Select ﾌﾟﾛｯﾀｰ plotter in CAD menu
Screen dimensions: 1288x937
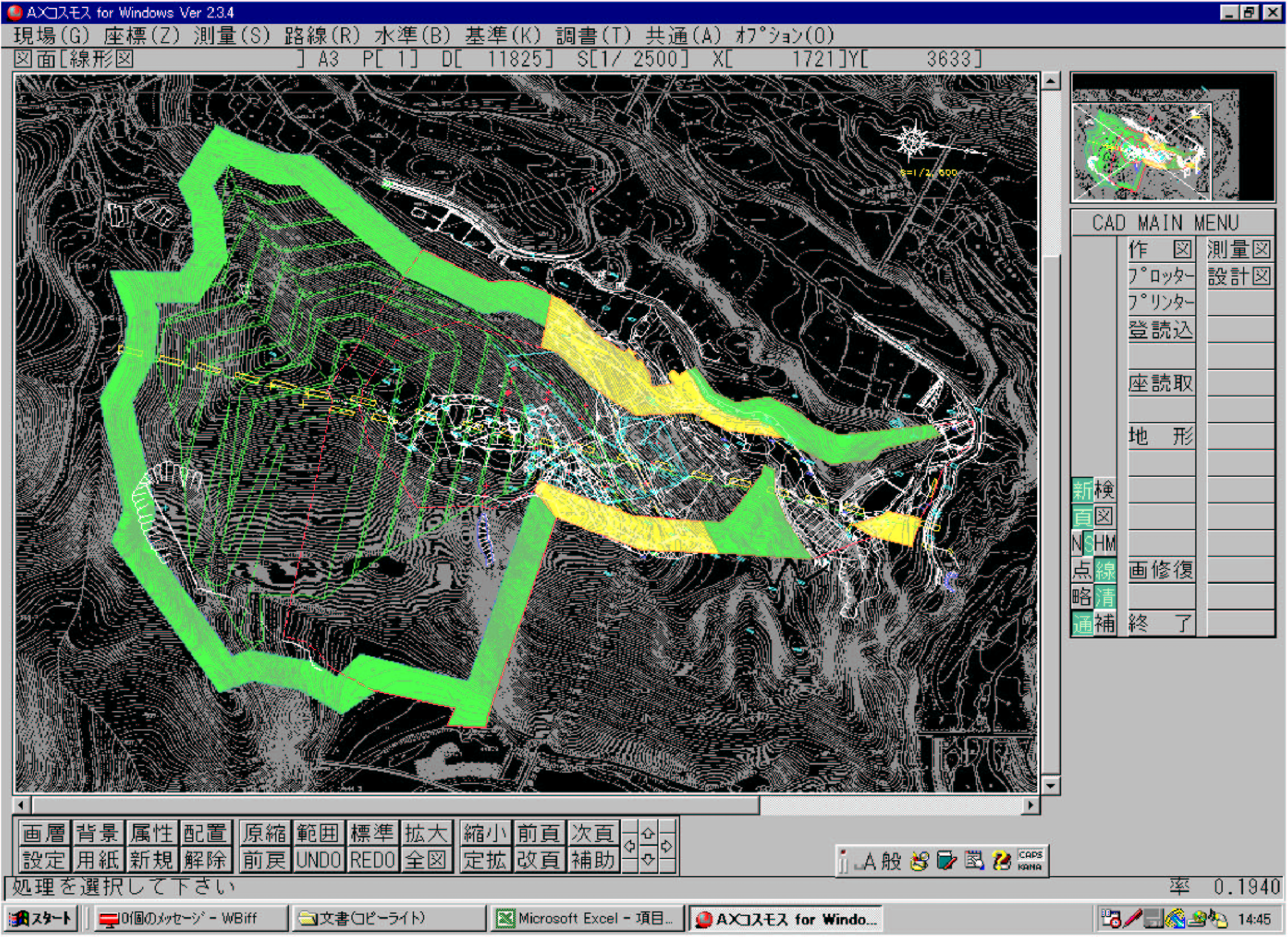[x=1161, y=276]
